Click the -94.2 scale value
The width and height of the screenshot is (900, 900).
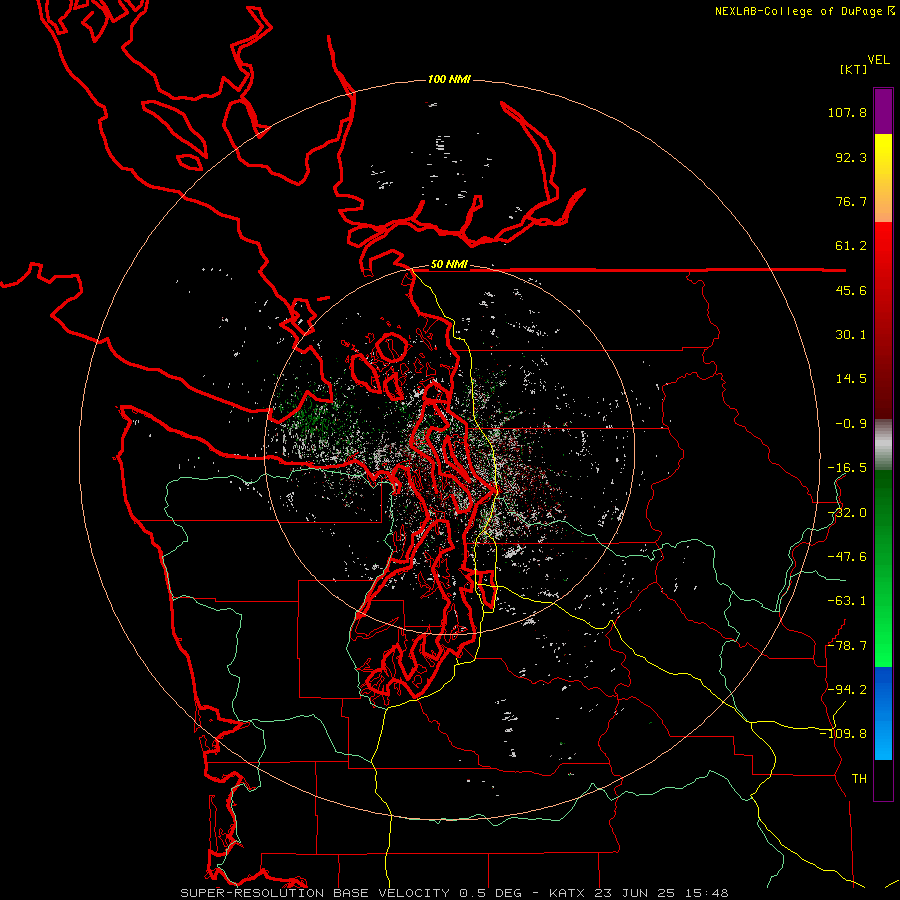click(847, 690)
